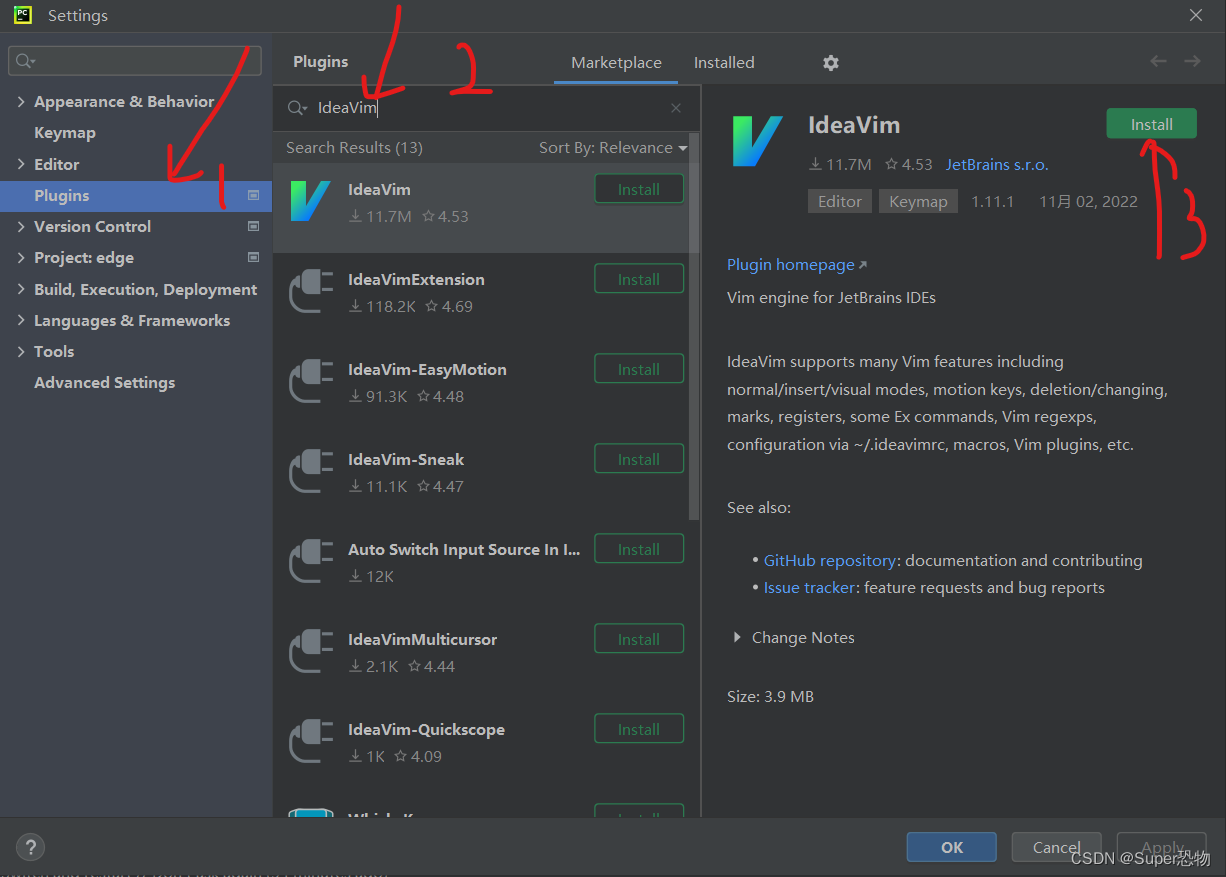Expand the Change Notes section
This screenshot has height=877, width=1226.
click(x=737, y=638)
